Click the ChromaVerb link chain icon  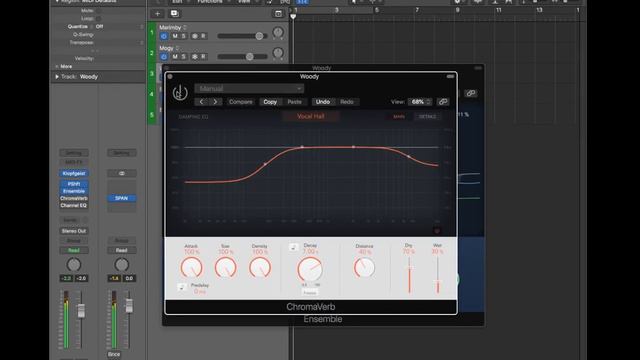pyautogui.click(x=443, y=102)
